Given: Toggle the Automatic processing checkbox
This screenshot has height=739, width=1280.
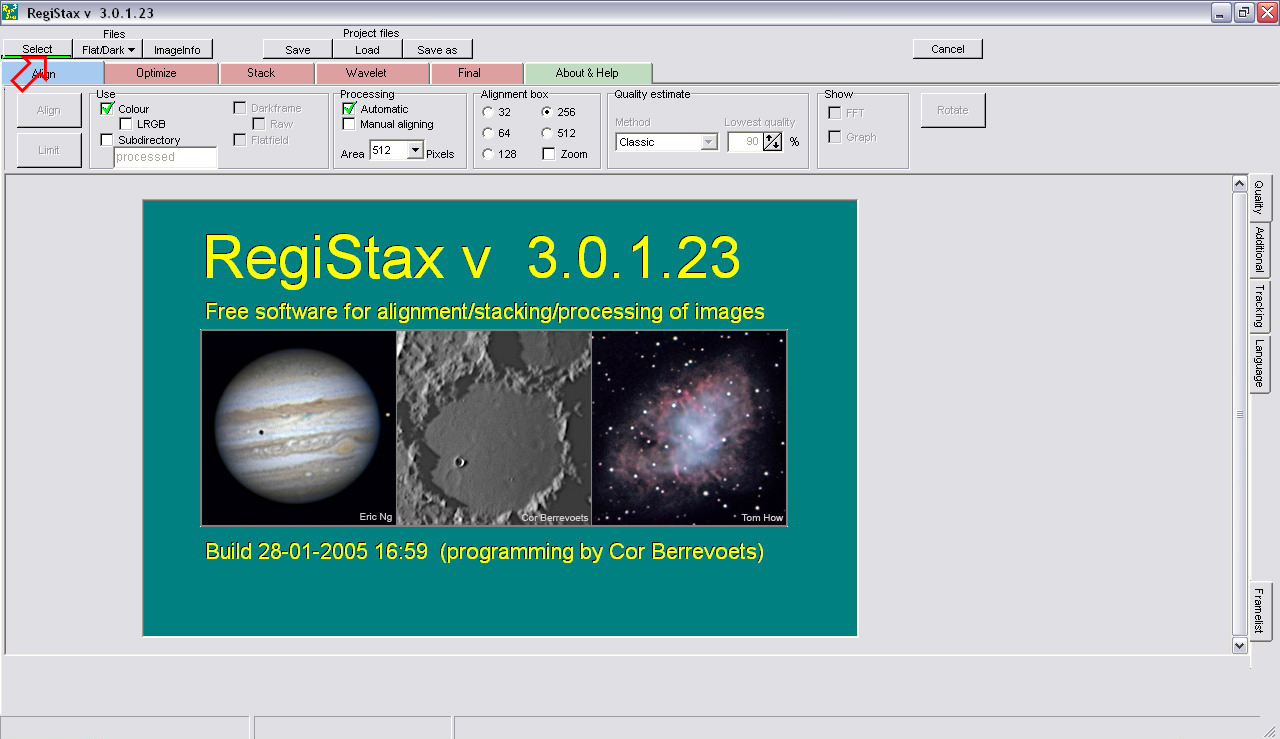Looking at the screenshot, I should click(x=349, y=109).
